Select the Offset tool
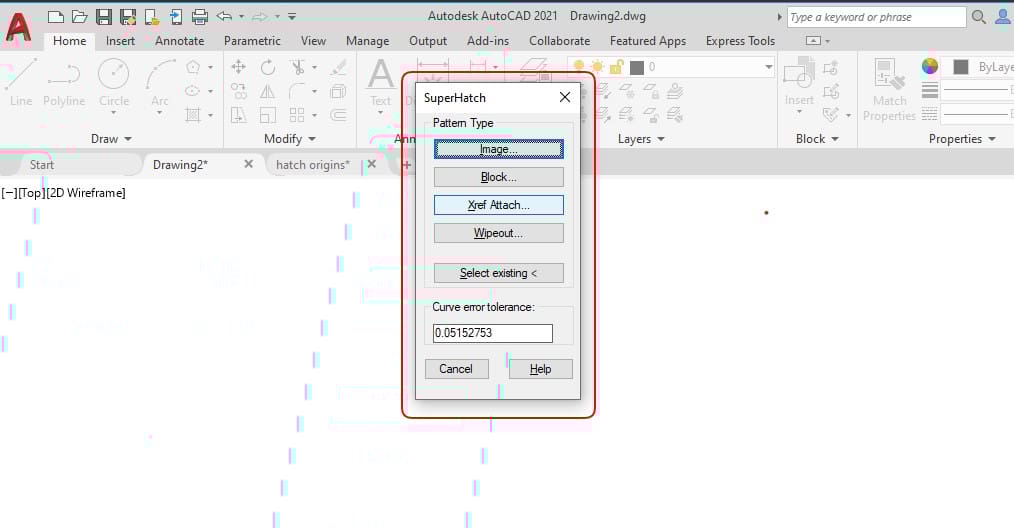This screenshot has width=1014, height=528. point(338,115)
